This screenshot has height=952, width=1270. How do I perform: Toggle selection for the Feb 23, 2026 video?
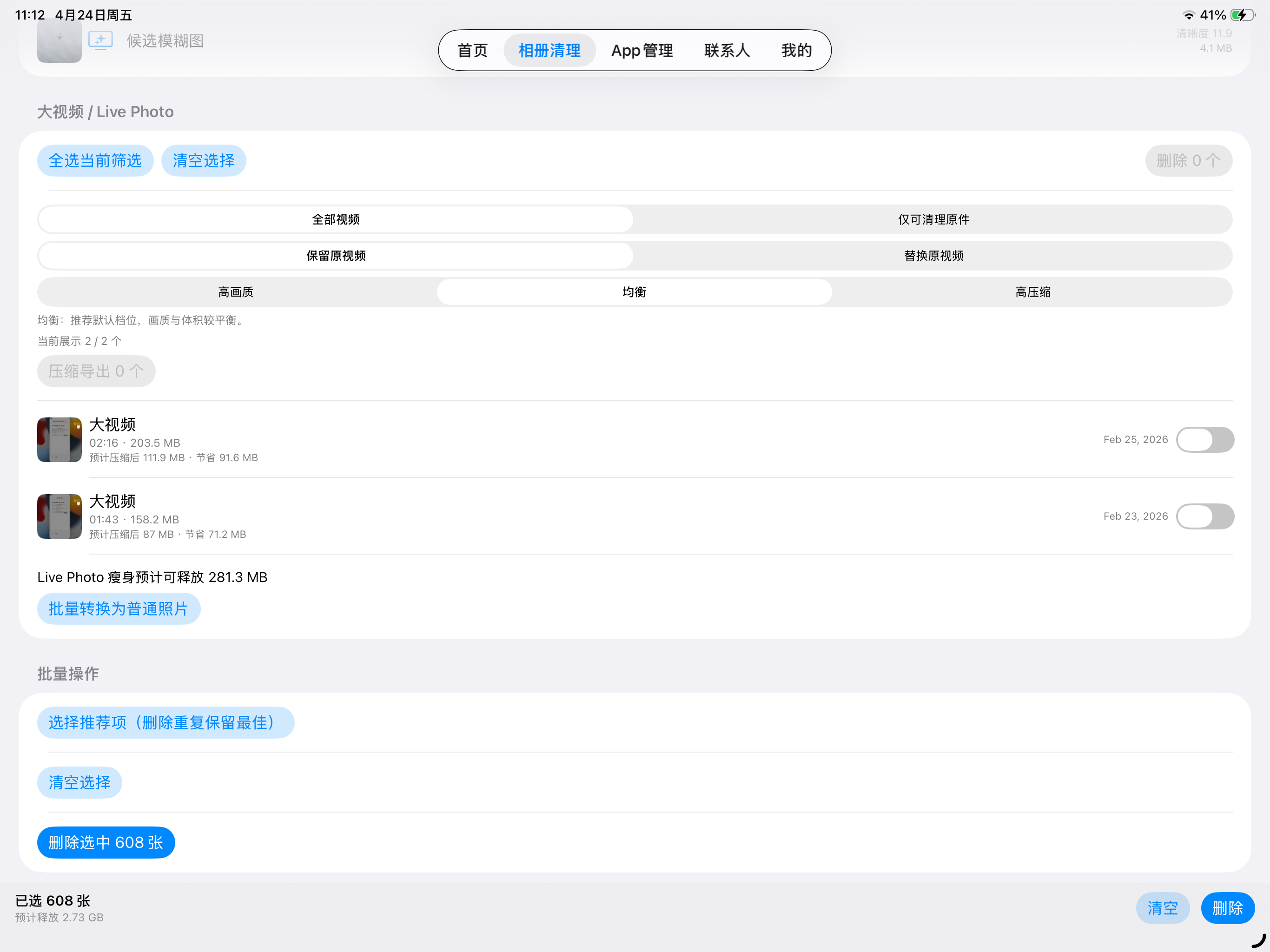[1205, 517]
